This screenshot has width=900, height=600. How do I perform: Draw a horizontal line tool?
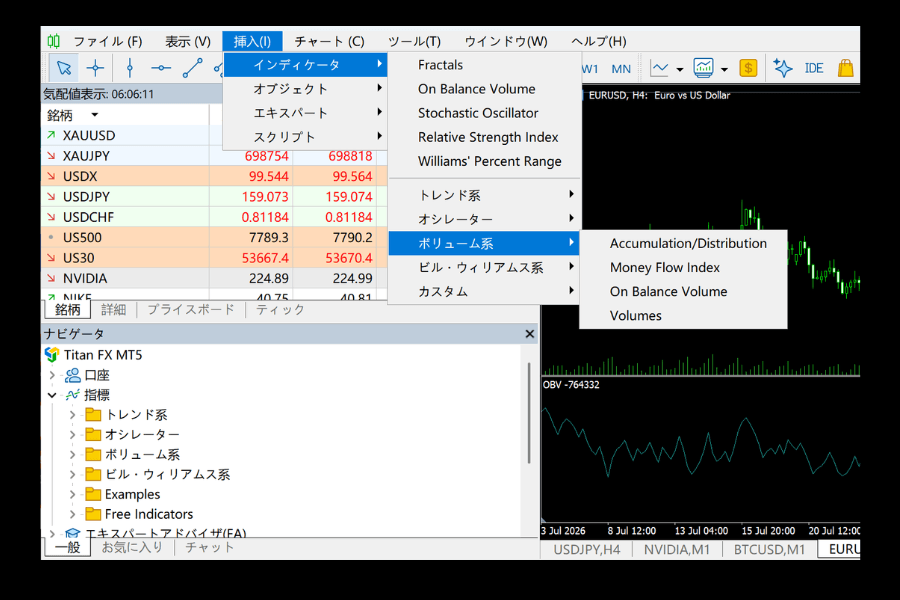click(x=161, y=68)
